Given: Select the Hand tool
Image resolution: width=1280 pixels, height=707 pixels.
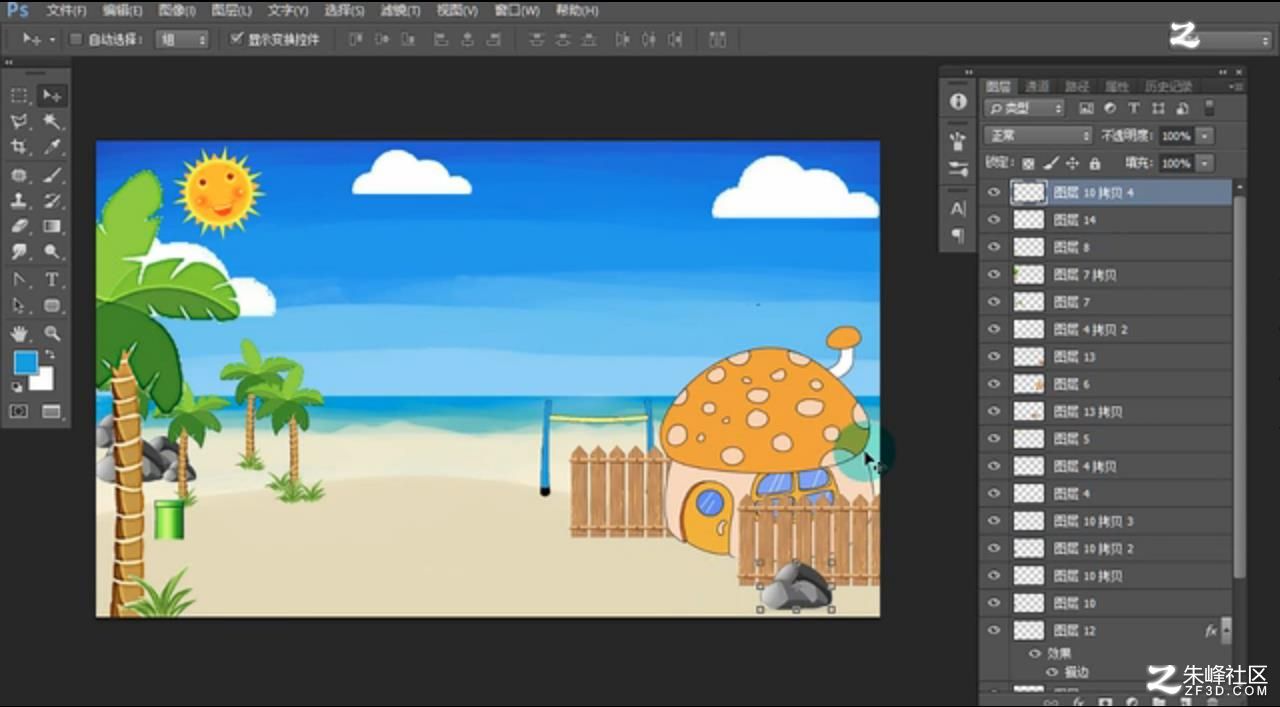Looking at the screenshot, I should pos(19,333).
